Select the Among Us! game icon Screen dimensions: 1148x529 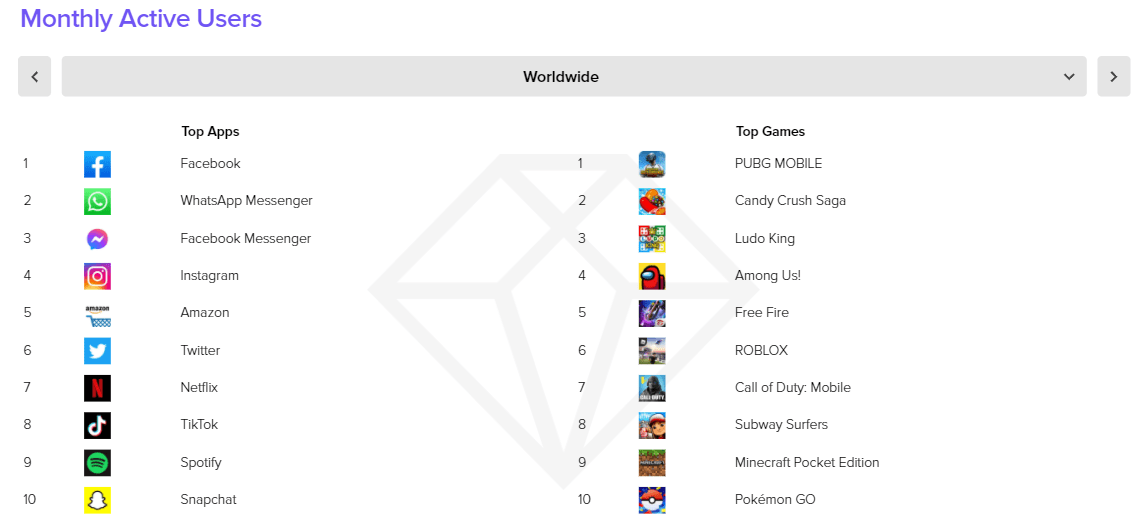coord(652,276)
